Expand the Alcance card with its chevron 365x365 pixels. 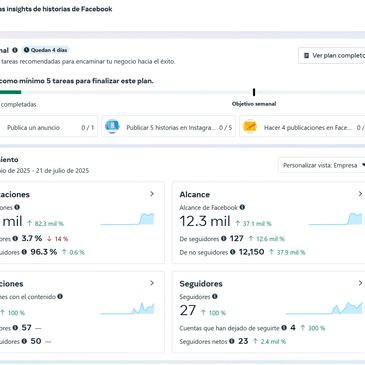360,194
